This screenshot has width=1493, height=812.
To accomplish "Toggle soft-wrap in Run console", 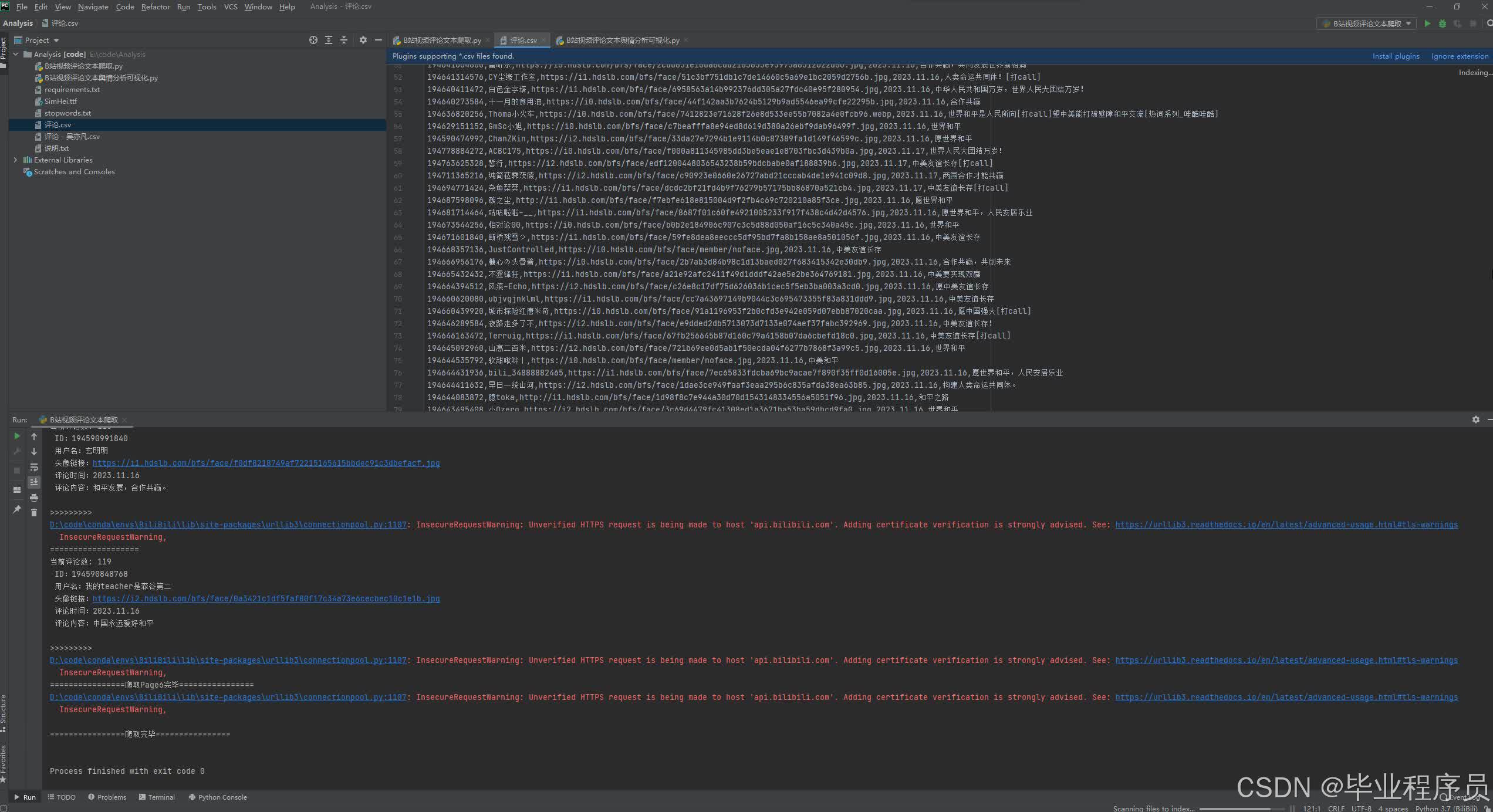I will [34, 468].
